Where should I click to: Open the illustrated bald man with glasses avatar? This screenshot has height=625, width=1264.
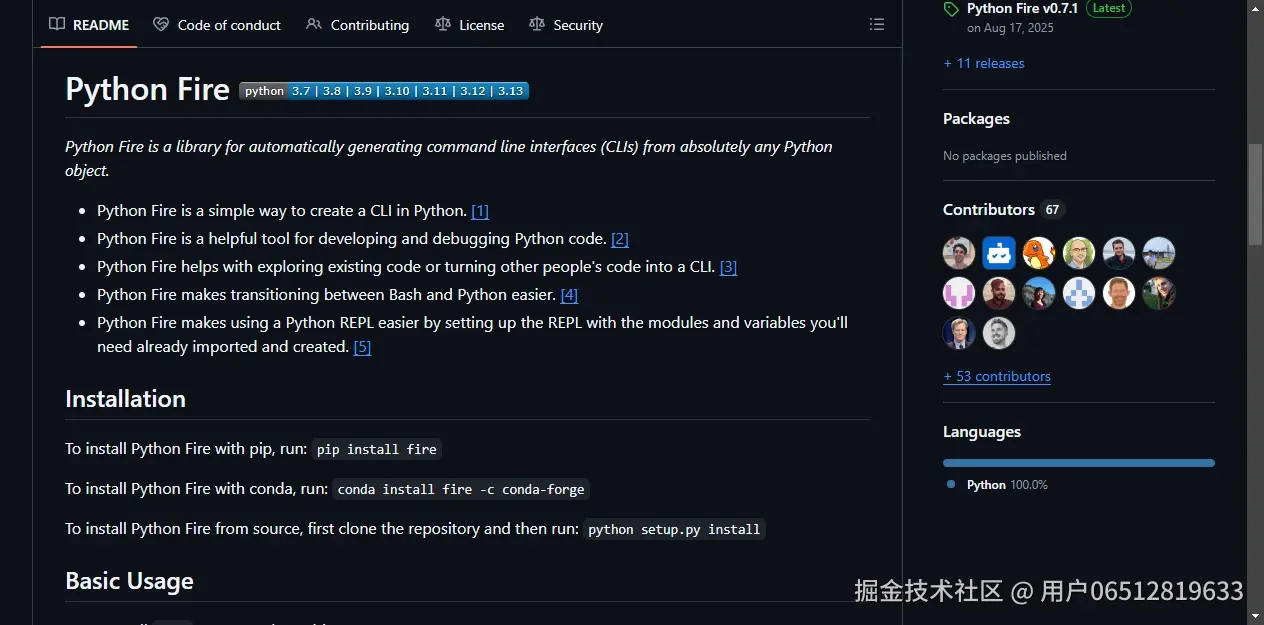point(1079,253)
